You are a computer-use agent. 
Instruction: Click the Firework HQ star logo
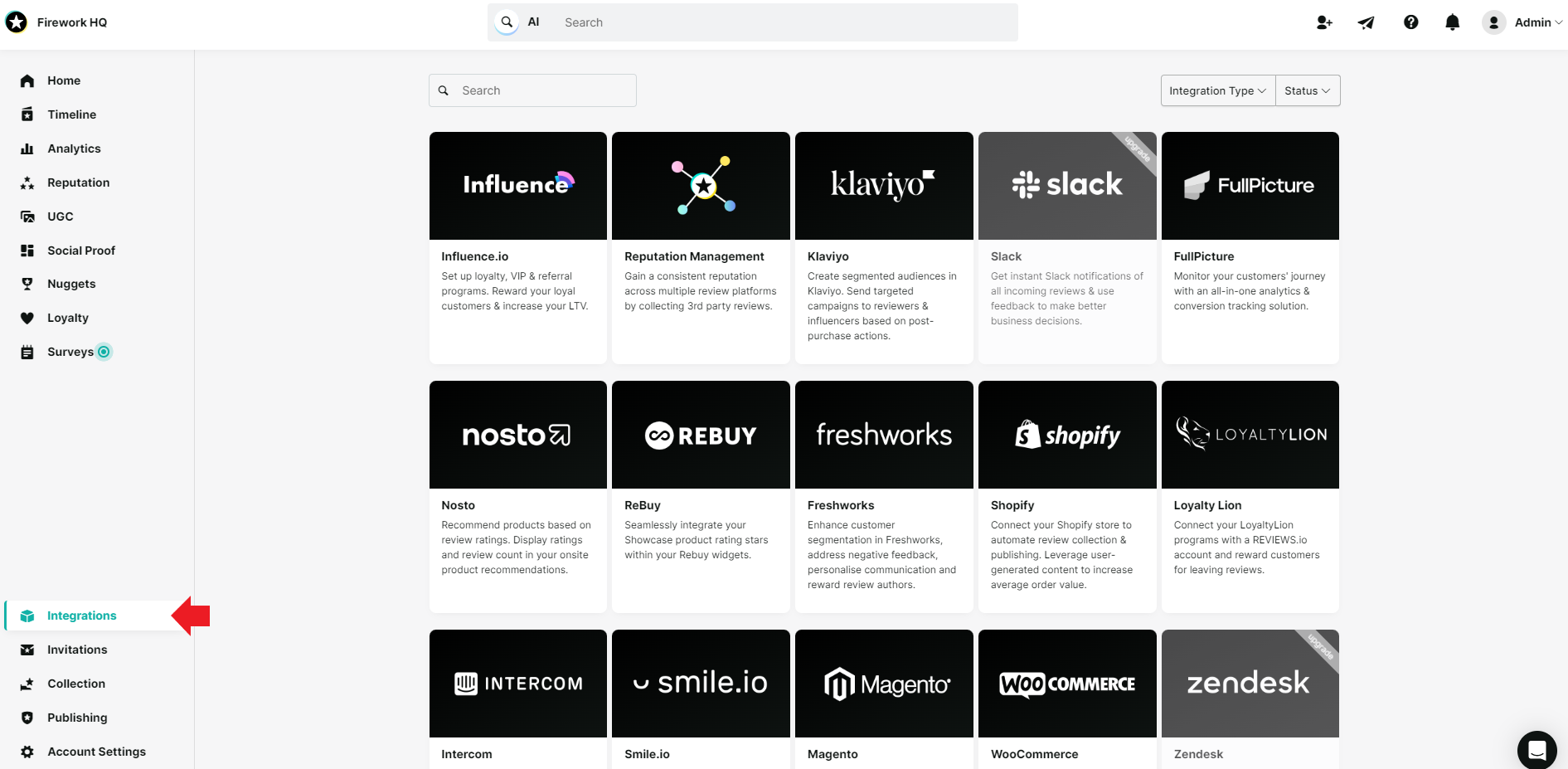(x=17, y=22)
